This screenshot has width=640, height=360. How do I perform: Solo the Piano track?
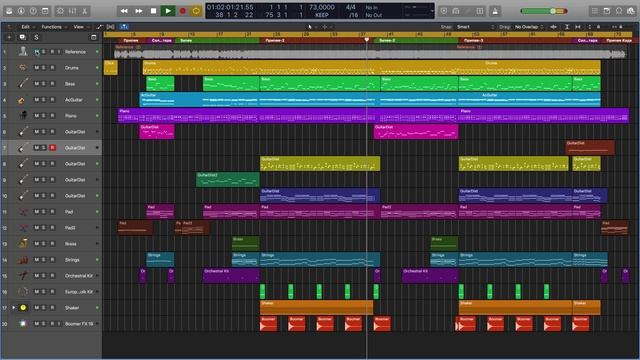tap(44, 116)
